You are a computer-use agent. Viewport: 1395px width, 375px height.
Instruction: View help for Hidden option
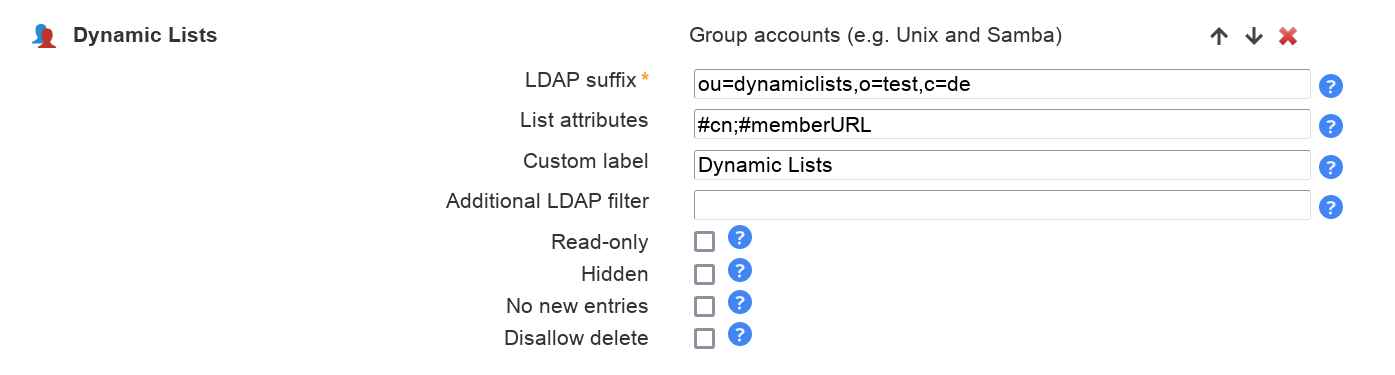click(x=739, y=270)
